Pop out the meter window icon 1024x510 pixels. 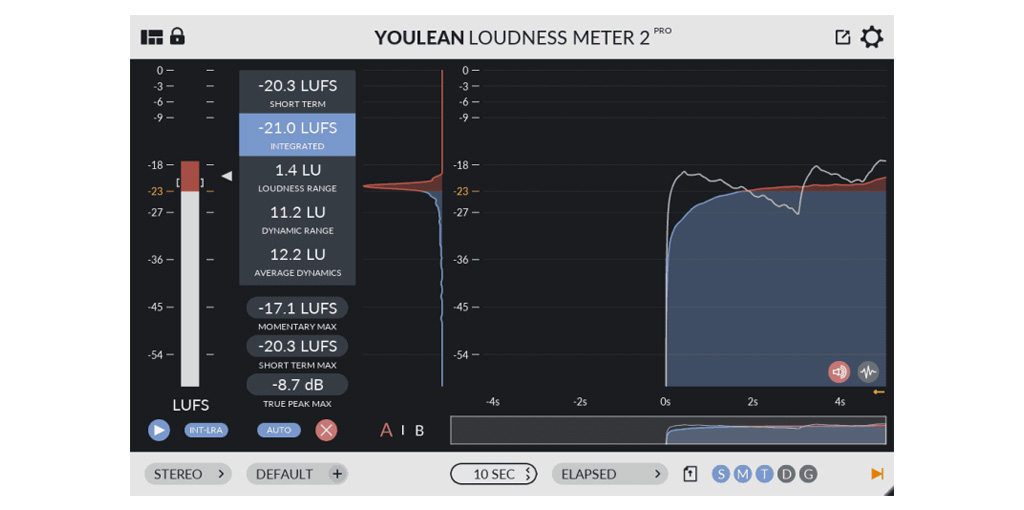tap(843, 37)
